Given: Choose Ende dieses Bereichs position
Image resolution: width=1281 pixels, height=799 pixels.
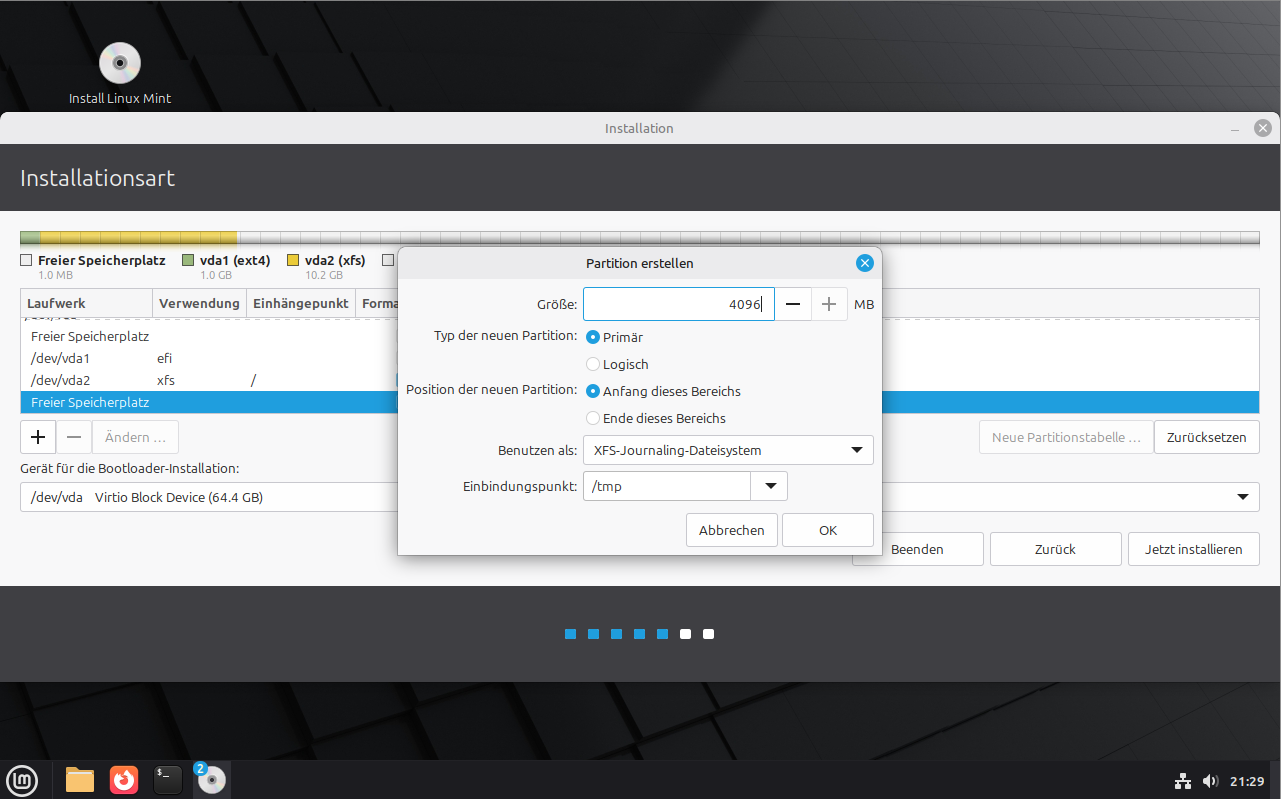Looking at the screenshot, I should pos(594,418).
